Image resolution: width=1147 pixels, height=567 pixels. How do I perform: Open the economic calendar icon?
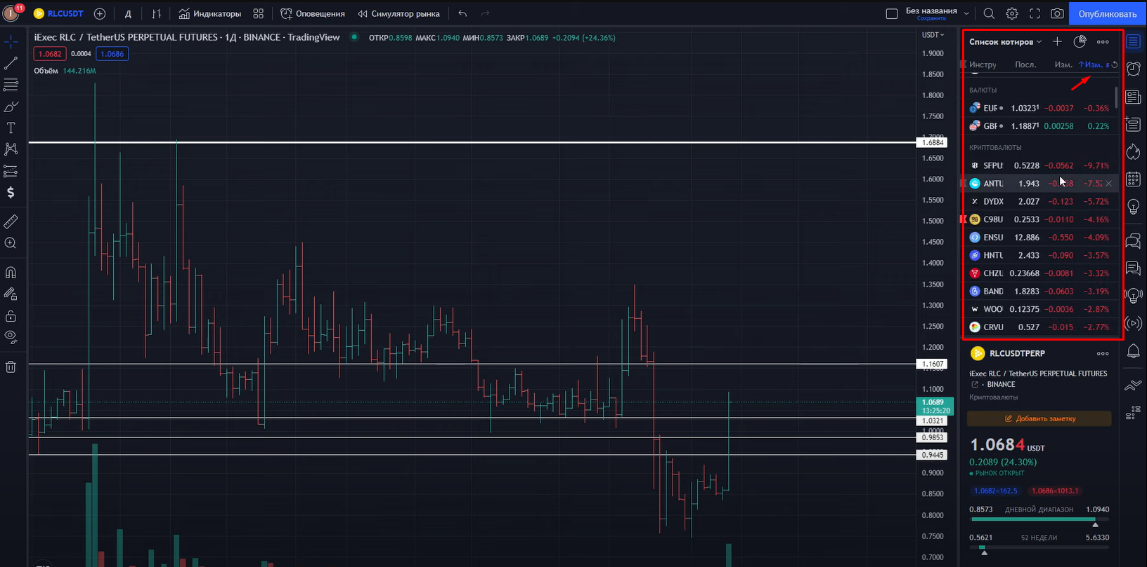pyautogui.click(x=1133, y=179)
